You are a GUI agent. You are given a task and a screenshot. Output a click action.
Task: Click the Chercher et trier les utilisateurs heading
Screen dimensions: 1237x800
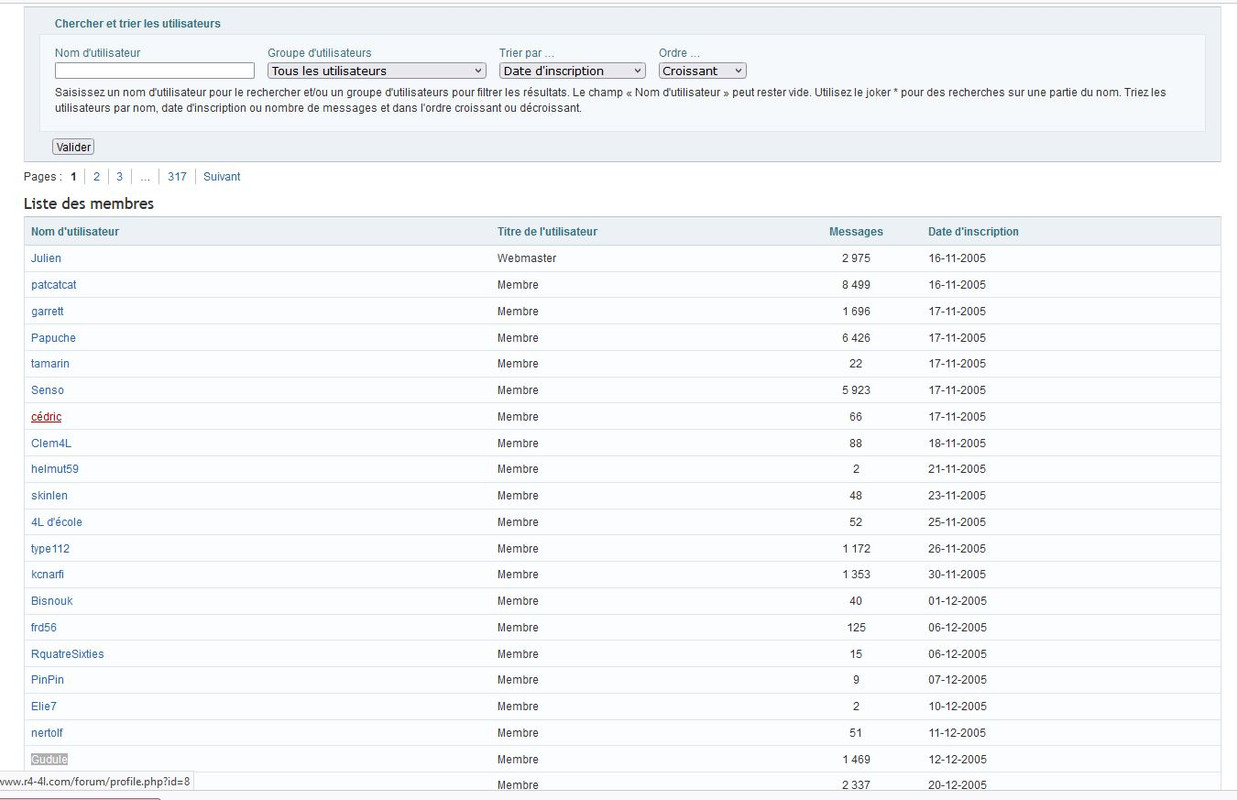(x=138, y=23)
